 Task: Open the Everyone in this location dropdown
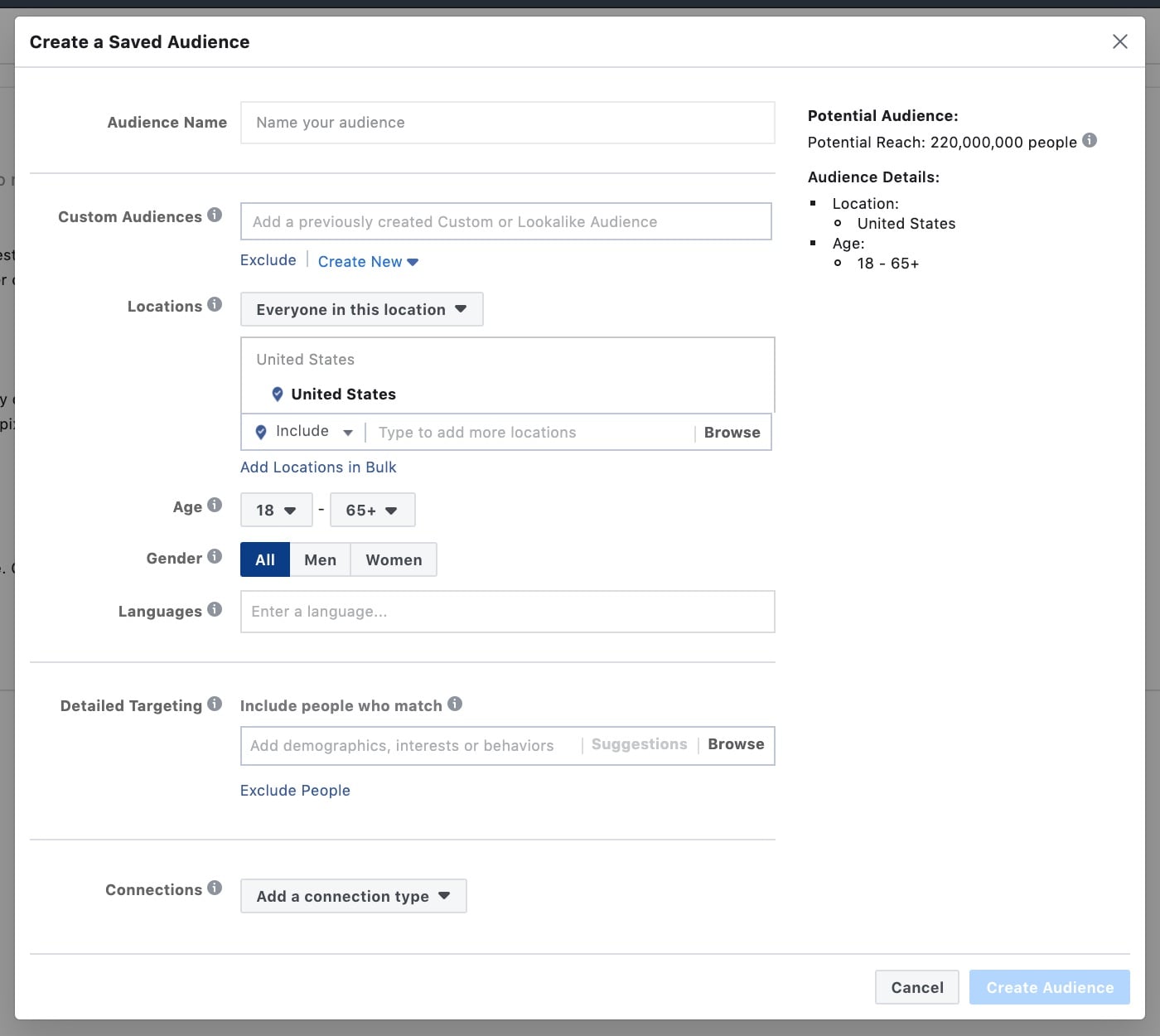click(x=361, y=310)
